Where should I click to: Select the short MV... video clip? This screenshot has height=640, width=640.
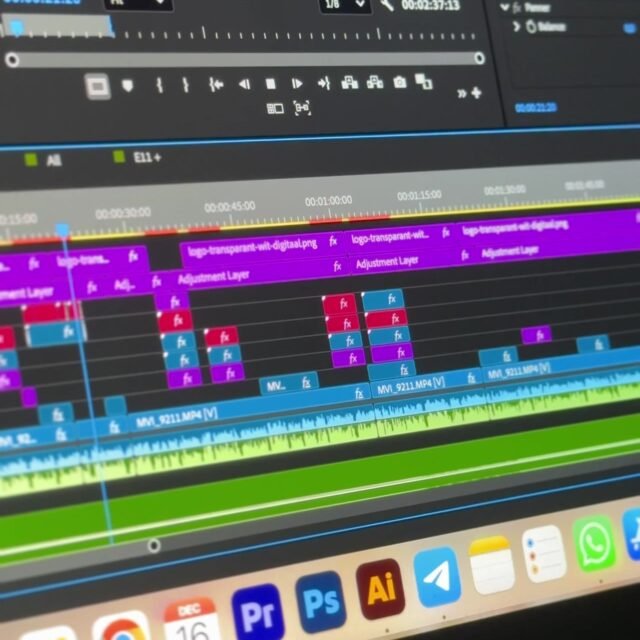[289, 384]
